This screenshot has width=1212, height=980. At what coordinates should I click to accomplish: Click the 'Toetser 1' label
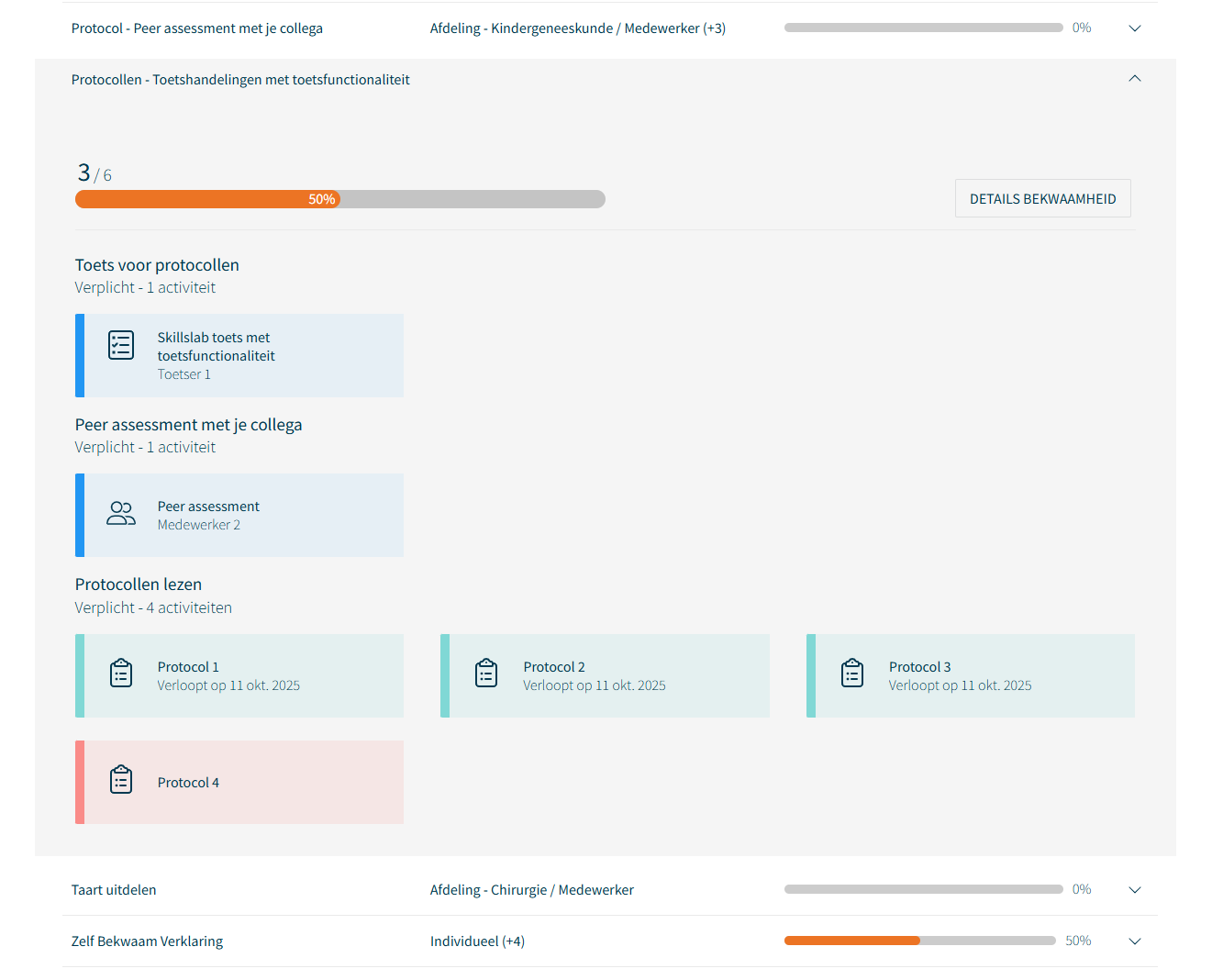click(184, 374)
